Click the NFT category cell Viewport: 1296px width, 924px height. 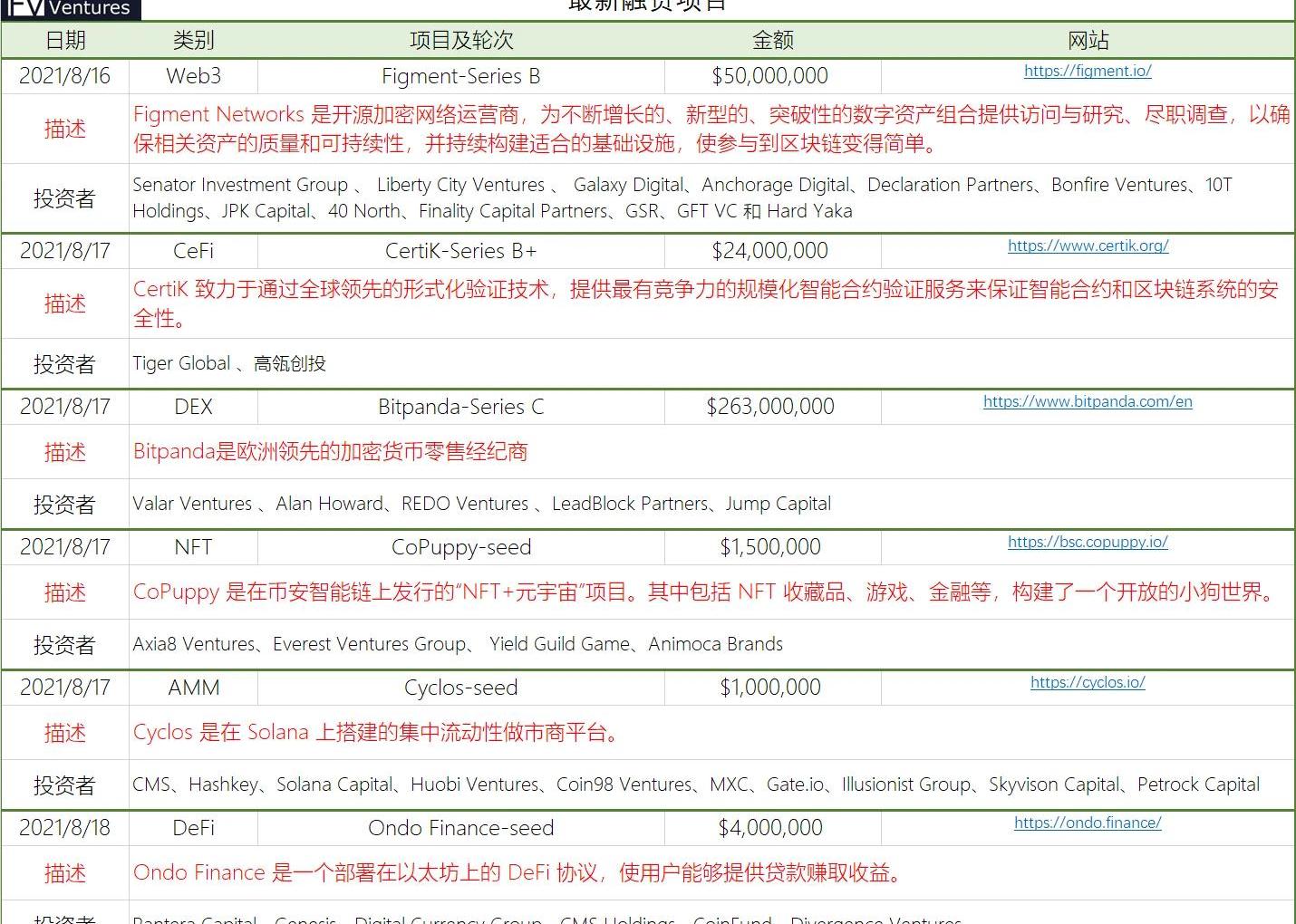193,547
